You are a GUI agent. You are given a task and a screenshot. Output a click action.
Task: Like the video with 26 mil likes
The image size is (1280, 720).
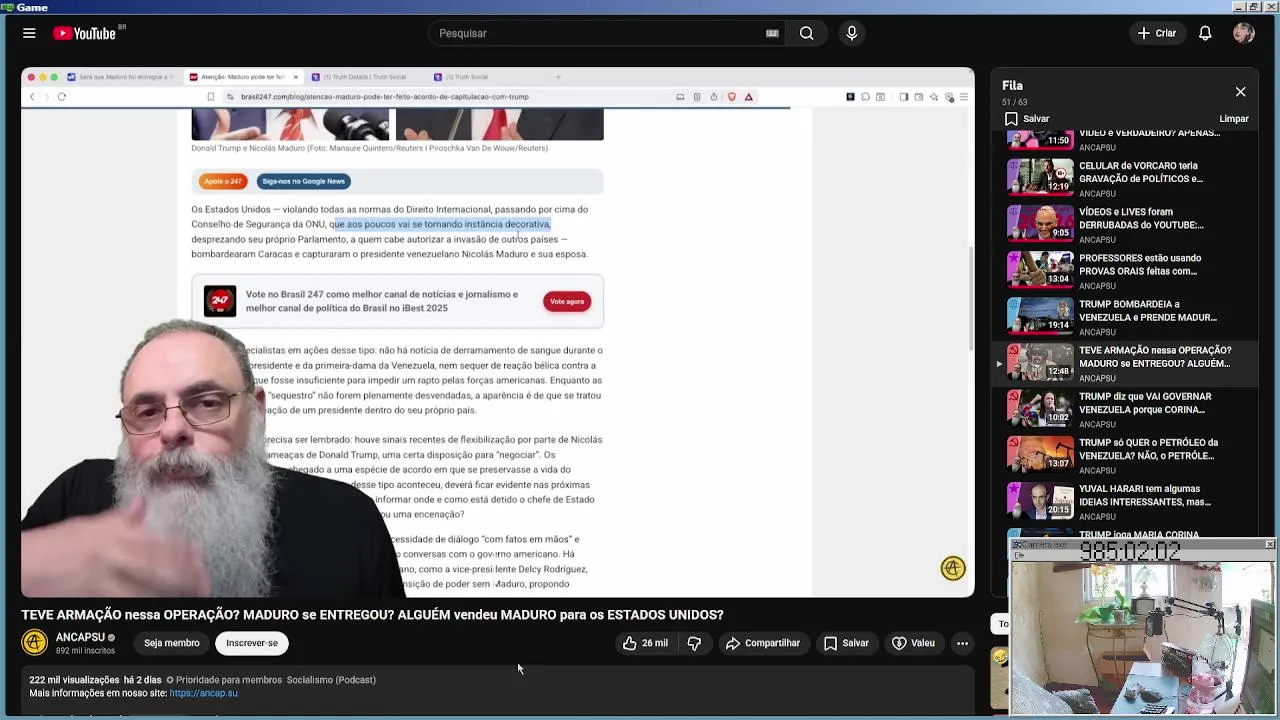pyautogui.click(x=645, y=643)
